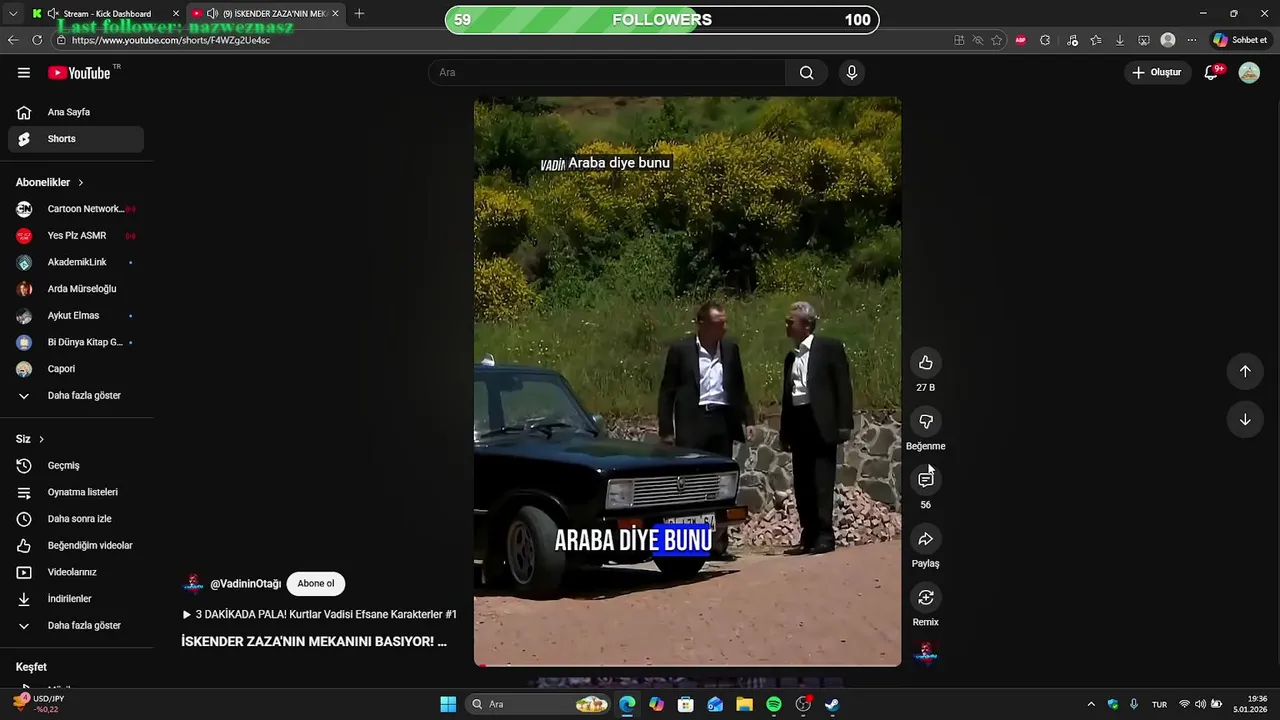Open the browser profile icon
Screen dimensions: 1280x720
tap(1168, 40)
